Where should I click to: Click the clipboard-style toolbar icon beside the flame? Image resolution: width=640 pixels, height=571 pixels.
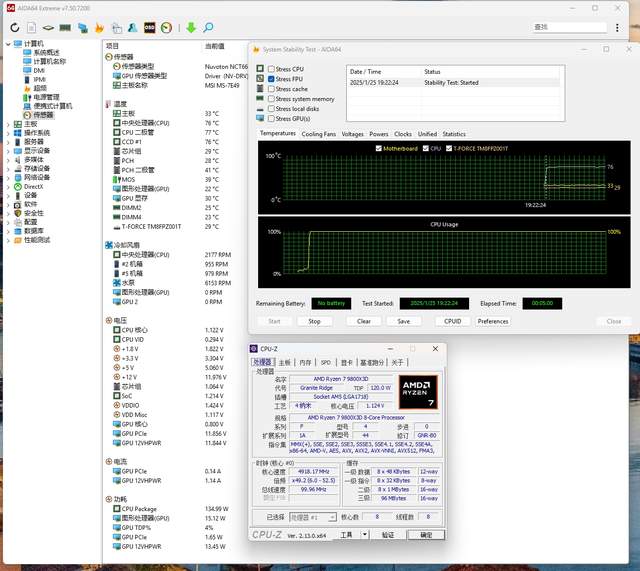pos(117,27)
